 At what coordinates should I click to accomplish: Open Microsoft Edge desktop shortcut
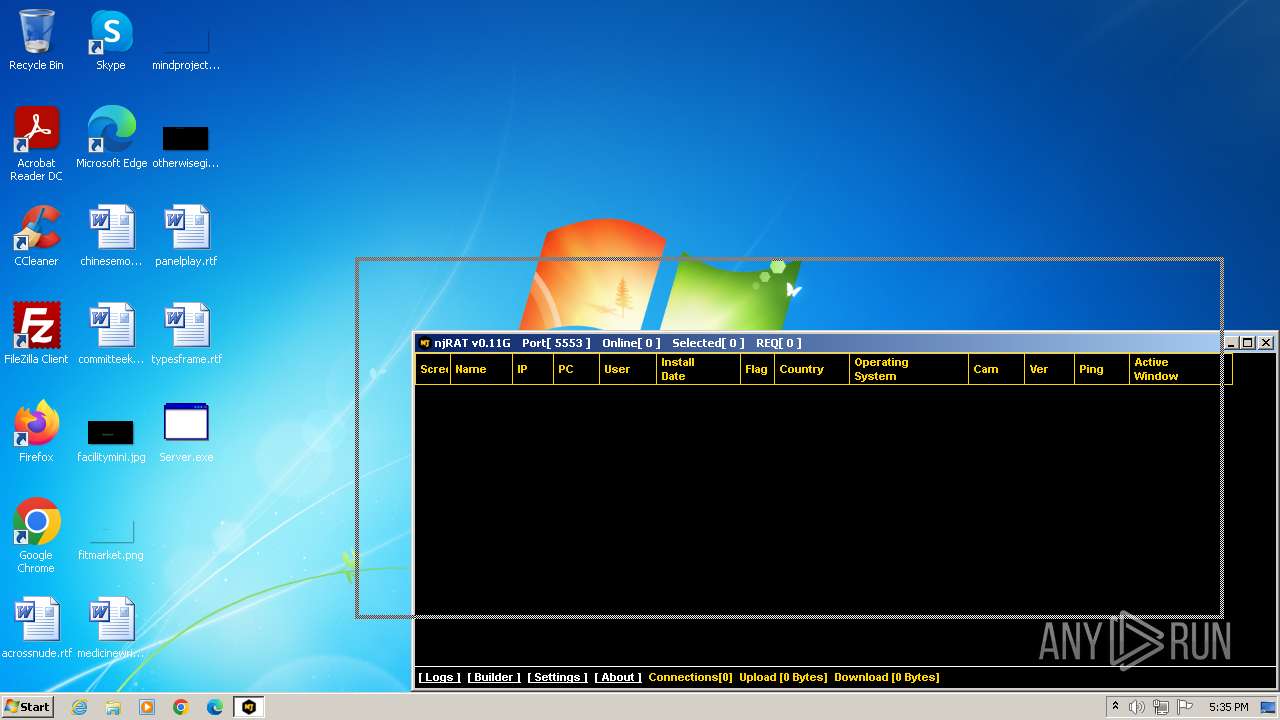[x=111, y=138]
